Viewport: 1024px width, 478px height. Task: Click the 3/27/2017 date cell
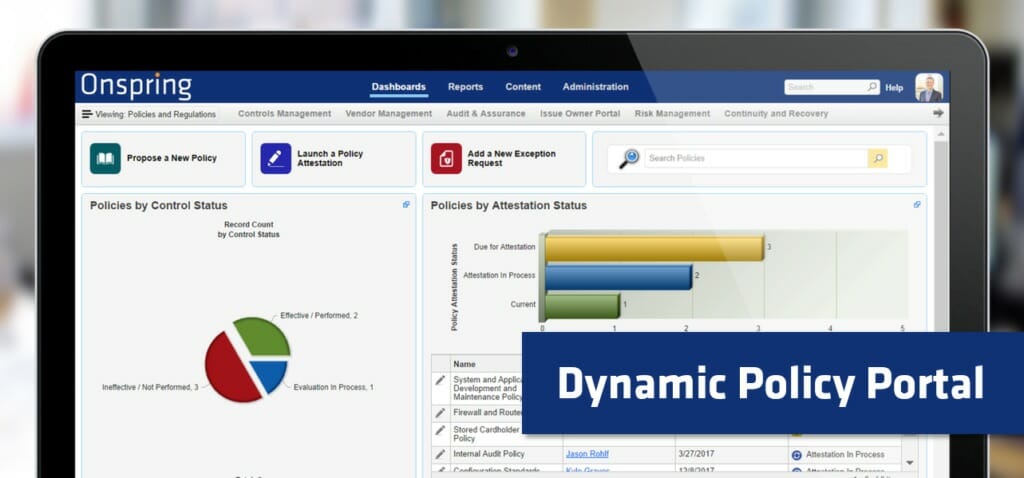coord(697,454)
